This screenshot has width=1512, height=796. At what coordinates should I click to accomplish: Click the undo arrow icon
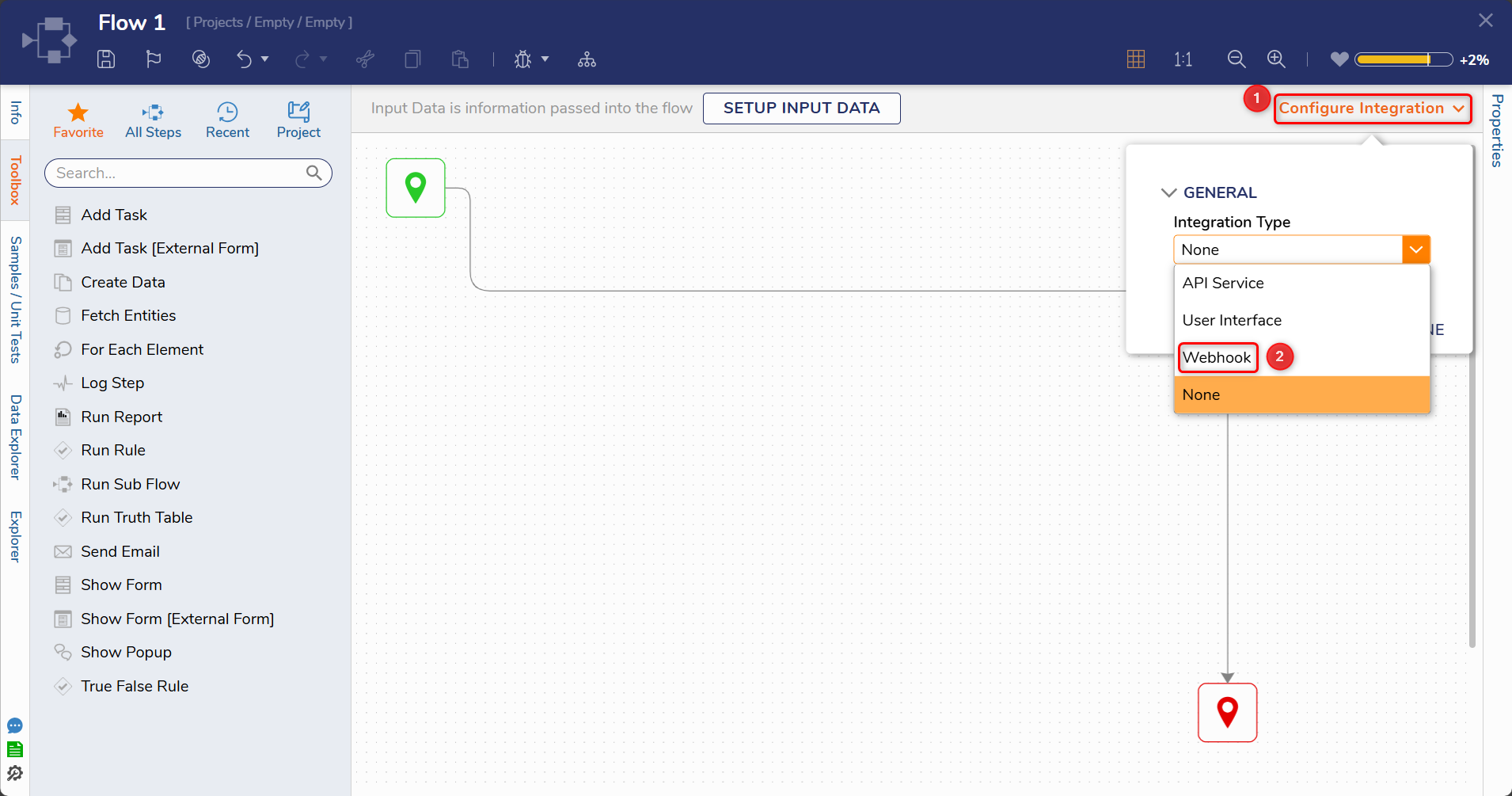tap(244, 59)
